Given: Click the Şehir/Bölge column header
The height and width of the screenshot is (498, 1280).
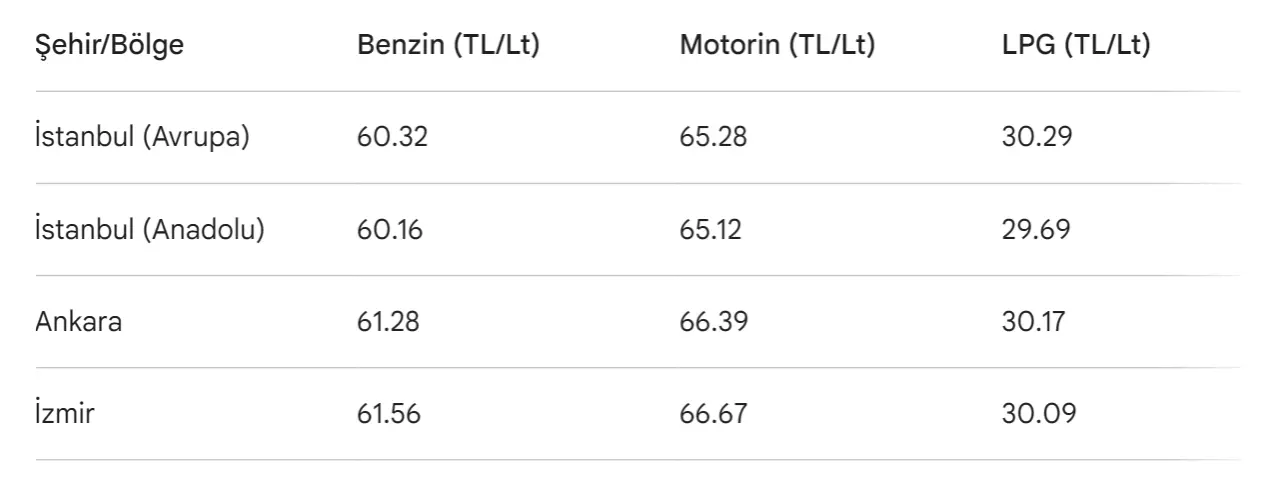Looking at the screenshot, I should (110, 45).
